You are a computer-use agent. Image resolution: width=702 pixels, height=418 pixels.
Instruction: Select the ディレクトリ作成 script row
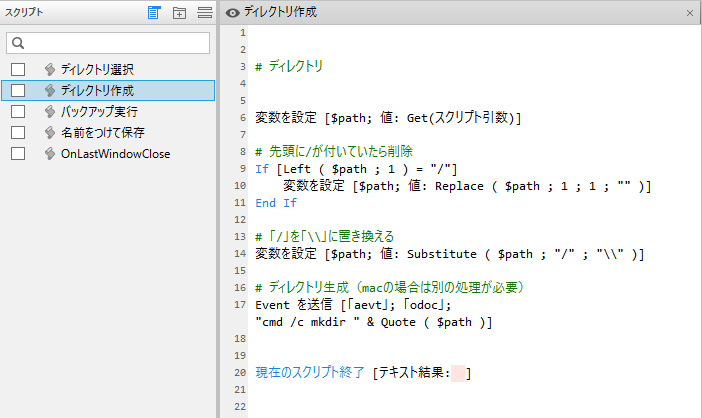coord(108,90)
